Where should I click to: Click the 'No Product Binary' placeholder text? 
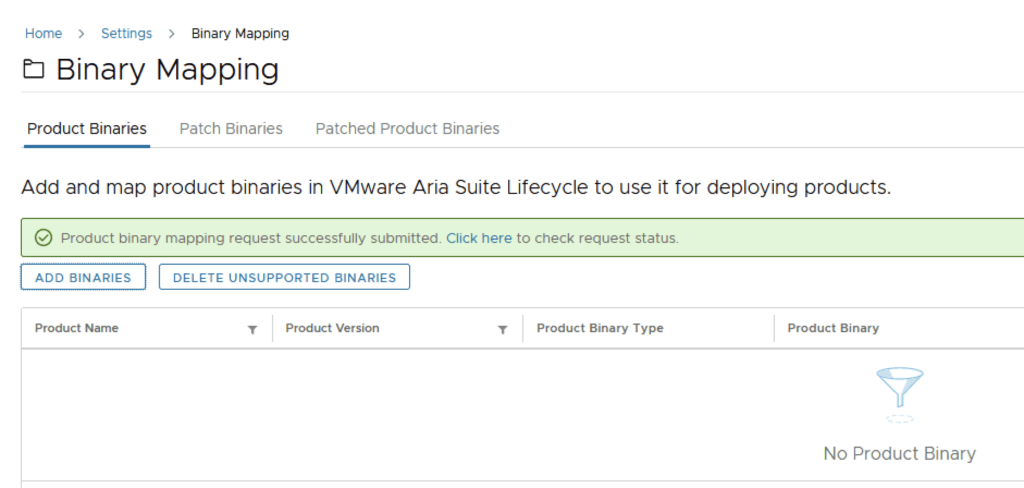tap(899, 453)
